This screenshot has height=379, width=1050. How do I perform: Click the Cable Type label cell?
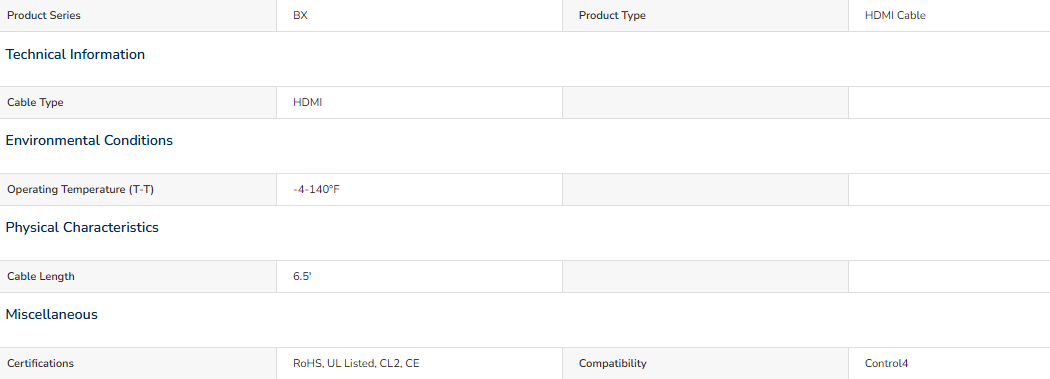click(138, 102)
